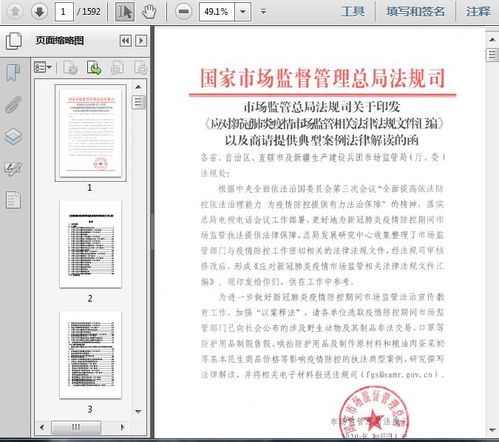Open the document page icon panel
Viewport: 499px width, 442px height.
point(13,200)
